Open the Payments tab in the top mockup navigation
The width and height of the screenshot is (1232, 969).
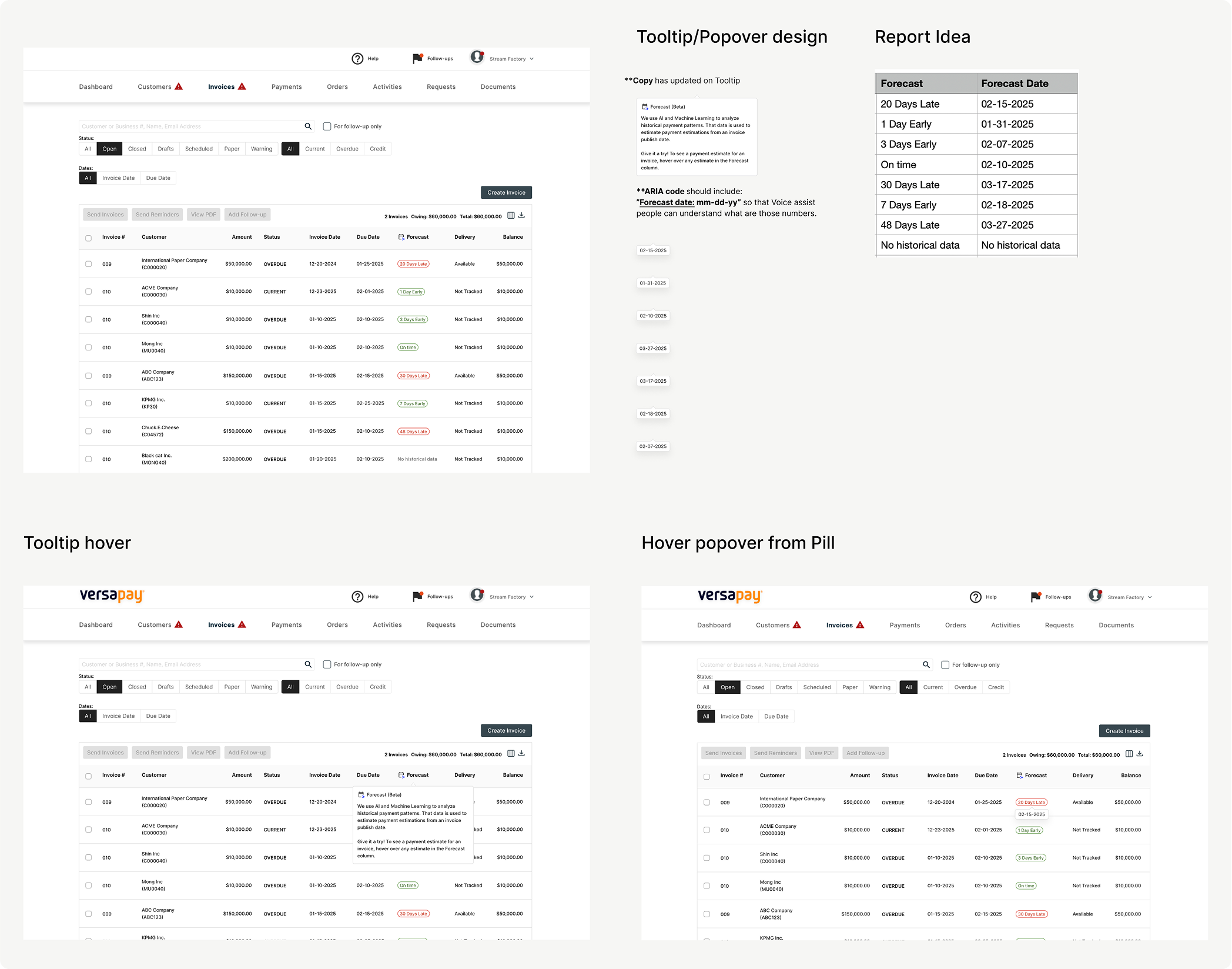coord(286,87)
